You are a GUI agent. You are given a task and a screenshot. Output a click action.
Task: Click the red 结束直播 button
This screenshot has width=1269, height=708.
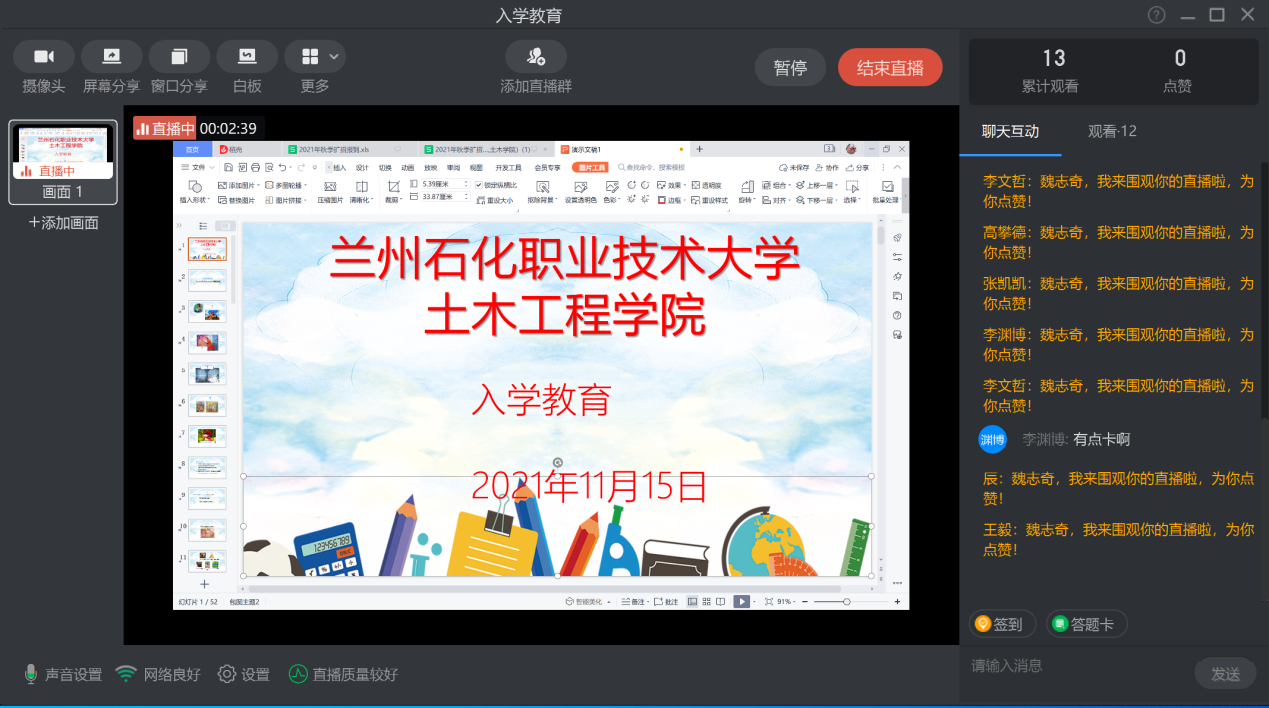point(890,68)
